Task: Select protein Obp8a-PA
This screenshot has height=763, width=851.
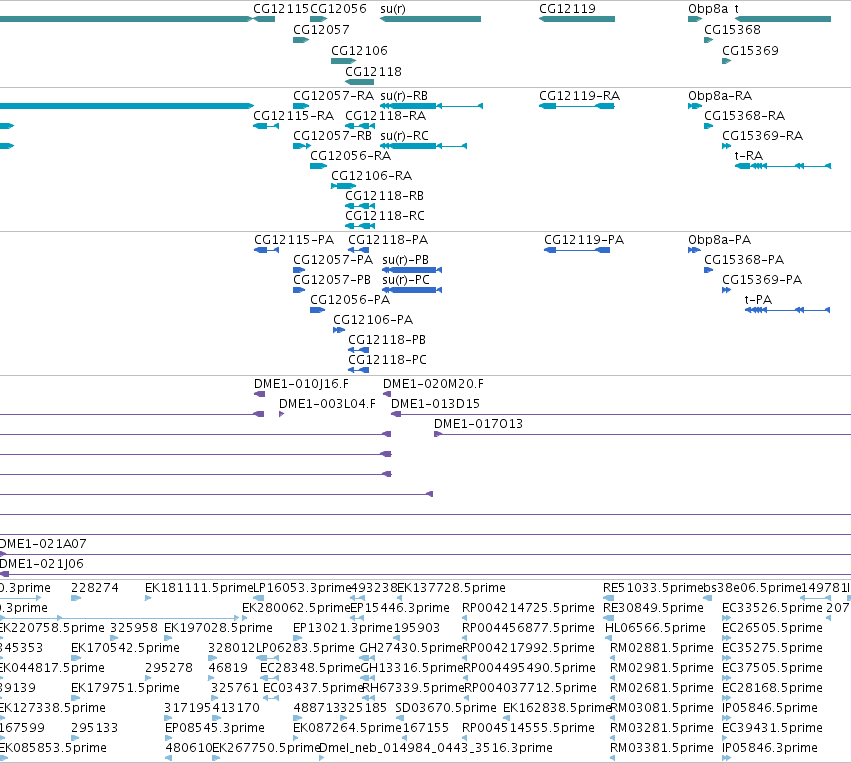Action: 720,240
